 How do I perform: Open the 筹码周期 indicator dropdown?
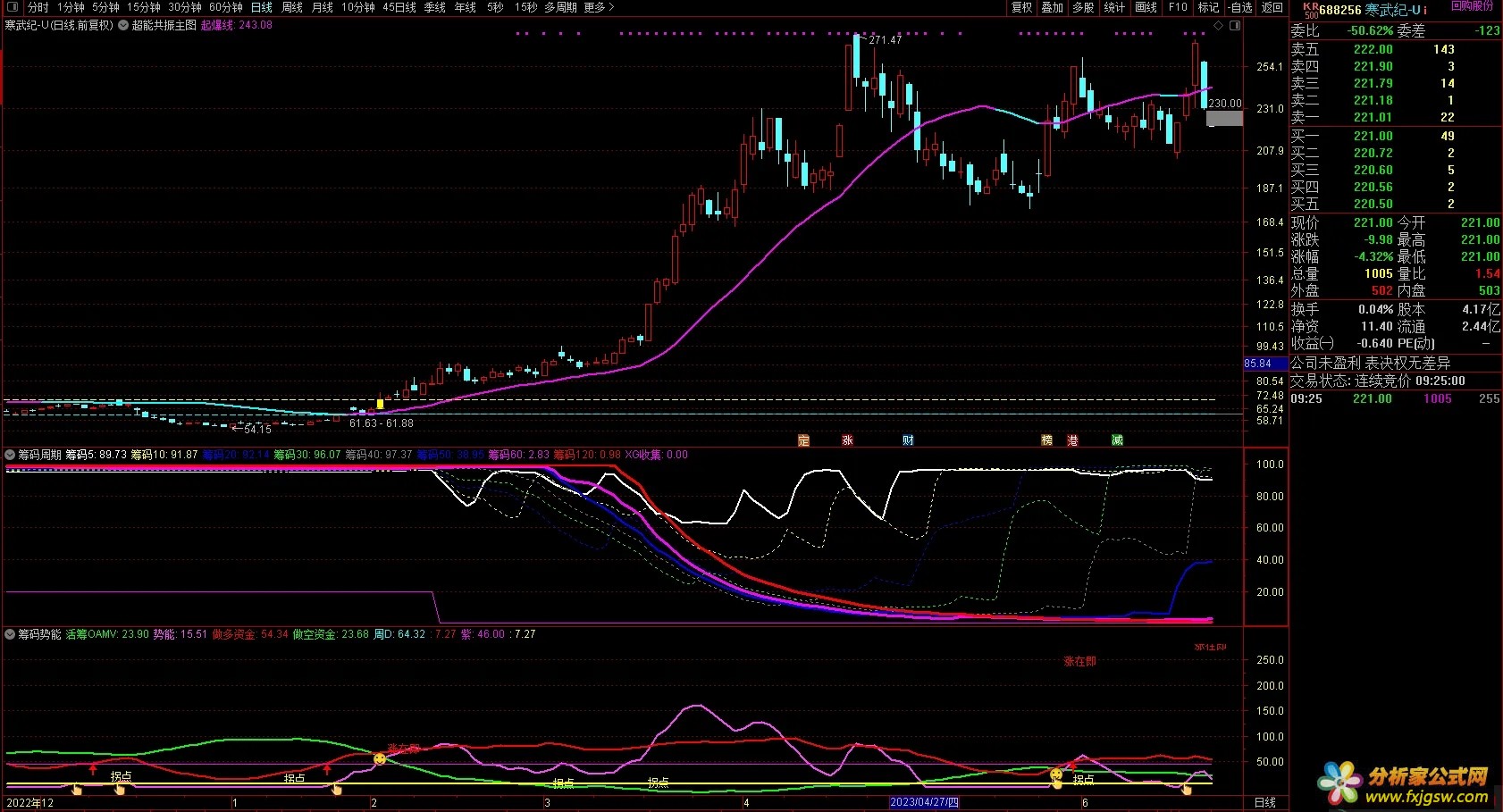pos(10,455)
